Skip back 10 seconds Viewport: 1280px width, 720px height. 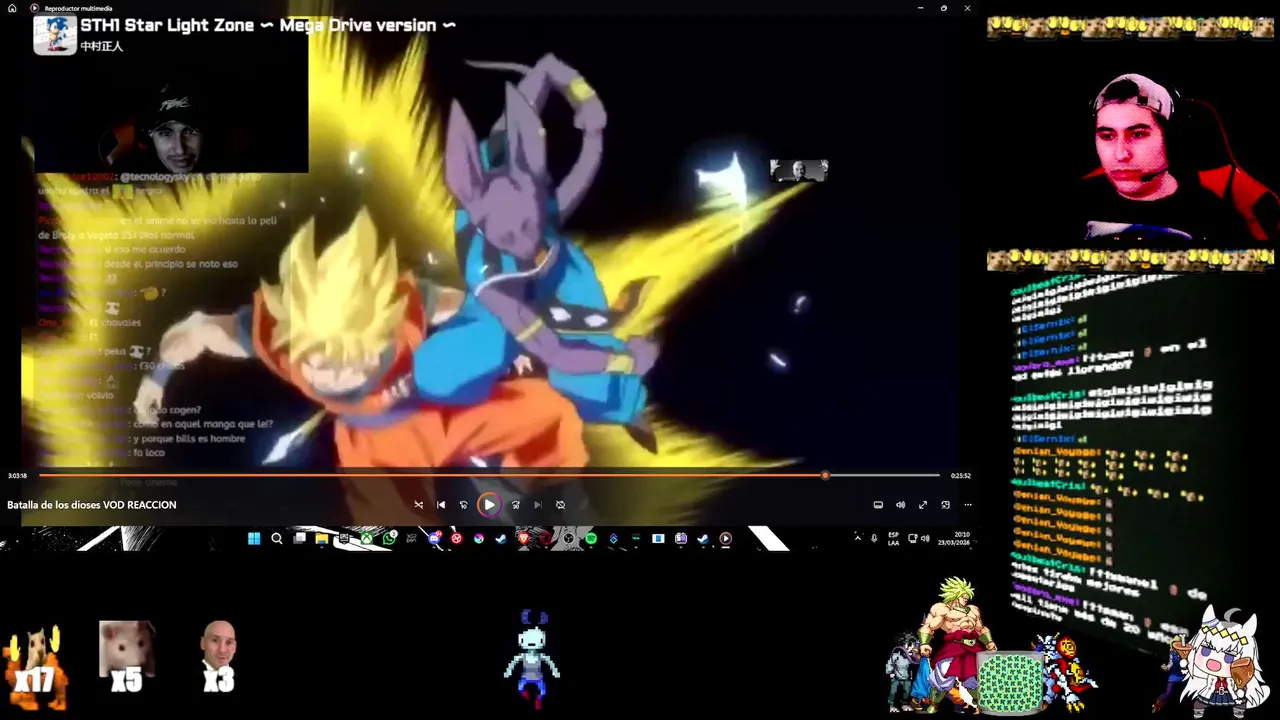(x=463, y=505)
